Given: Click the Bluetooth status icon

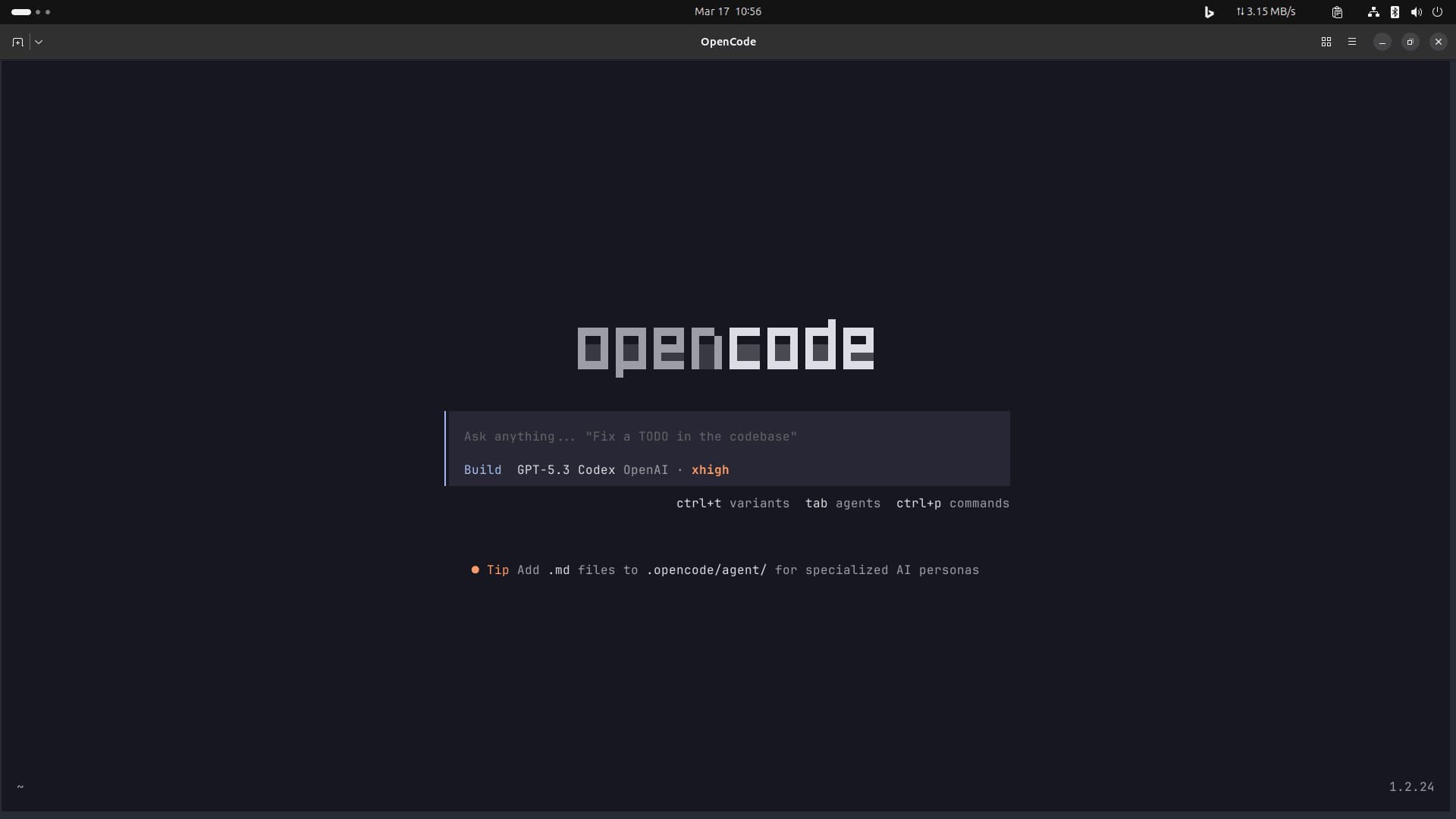Looking at the screenshot, I should 1395,11.
